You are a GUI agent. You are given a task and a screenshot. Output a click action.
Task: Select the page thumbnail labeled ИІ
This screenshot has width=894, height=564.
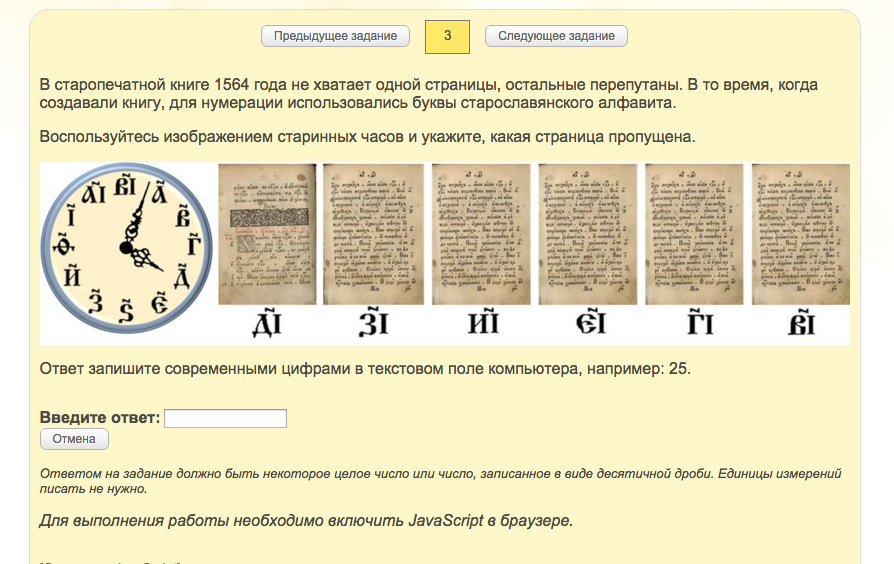(x=481, y=234)
